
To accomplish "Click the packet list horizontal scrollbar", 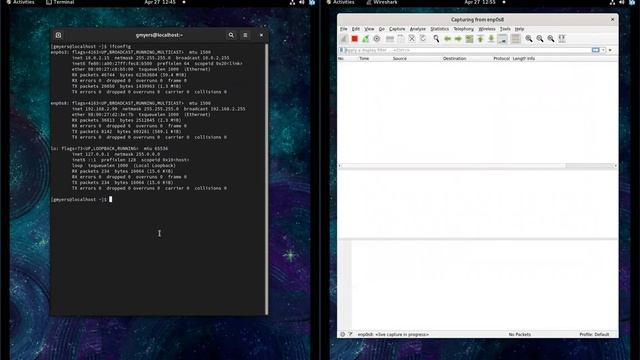I will [x=477, y=166].
